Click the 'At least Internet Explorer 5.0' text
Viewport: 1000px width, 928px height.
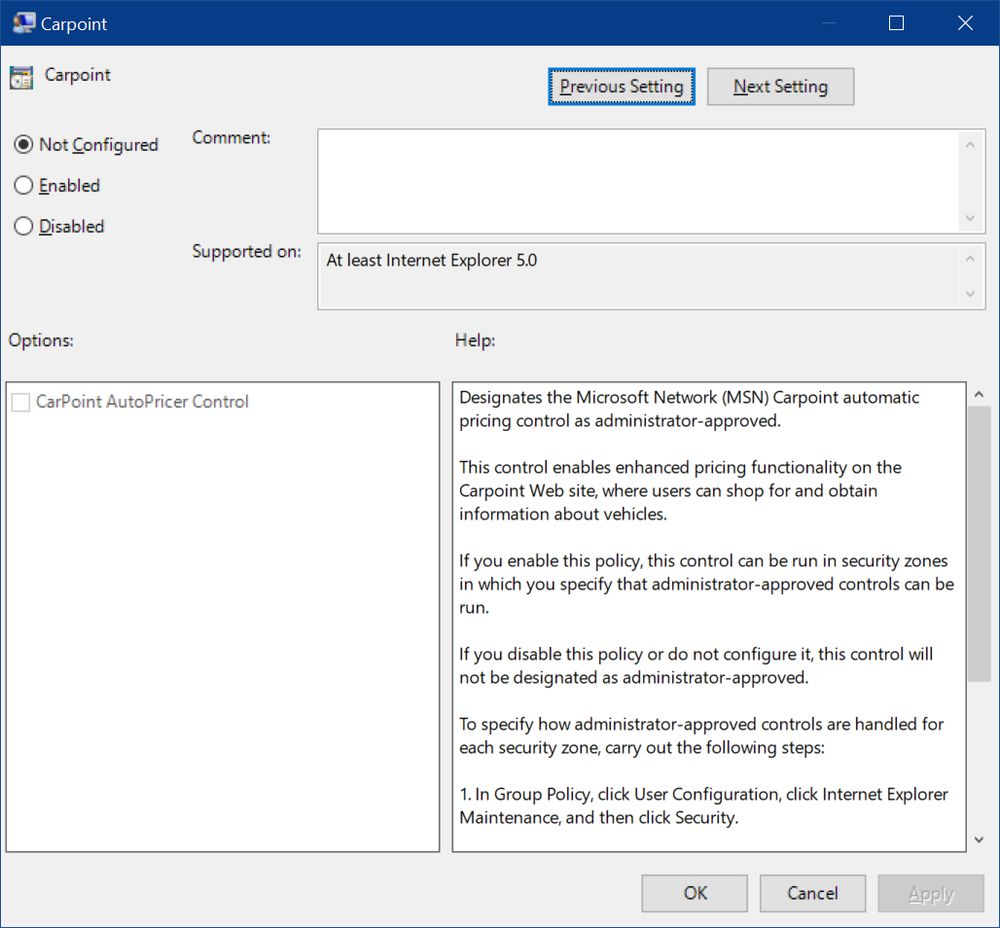coord(432,260)
